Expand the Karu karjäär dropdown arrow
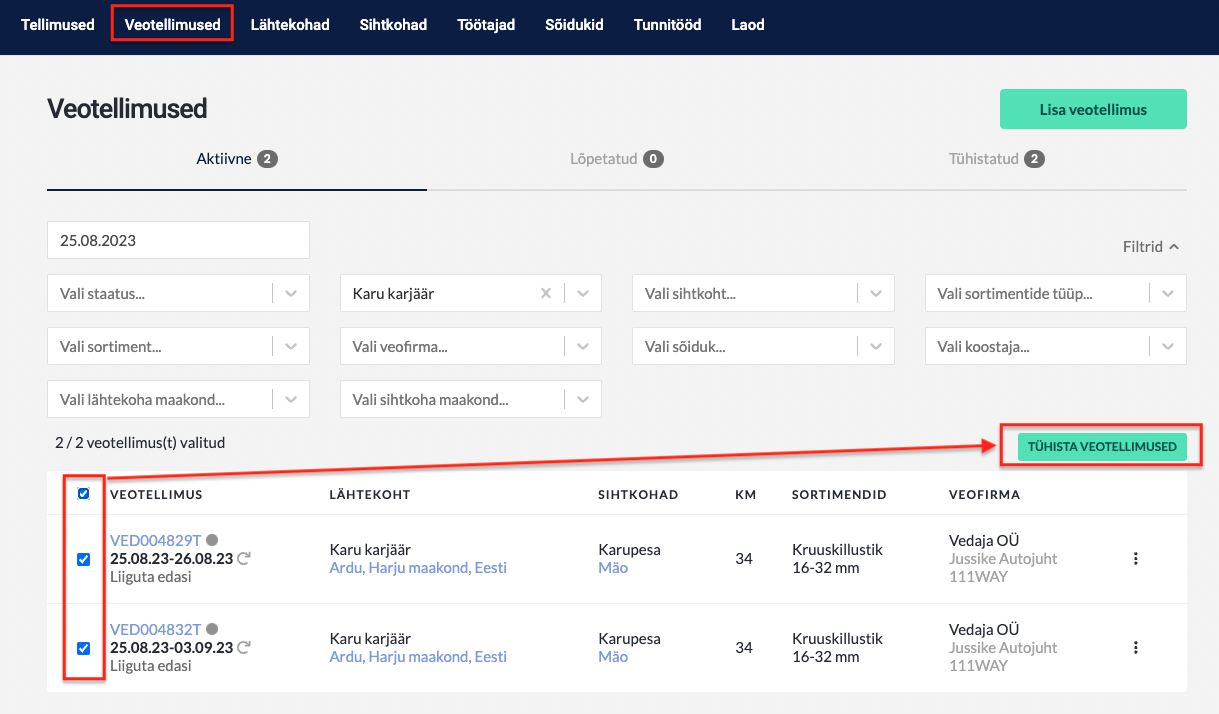1219x714 pixels. point(583,294)
